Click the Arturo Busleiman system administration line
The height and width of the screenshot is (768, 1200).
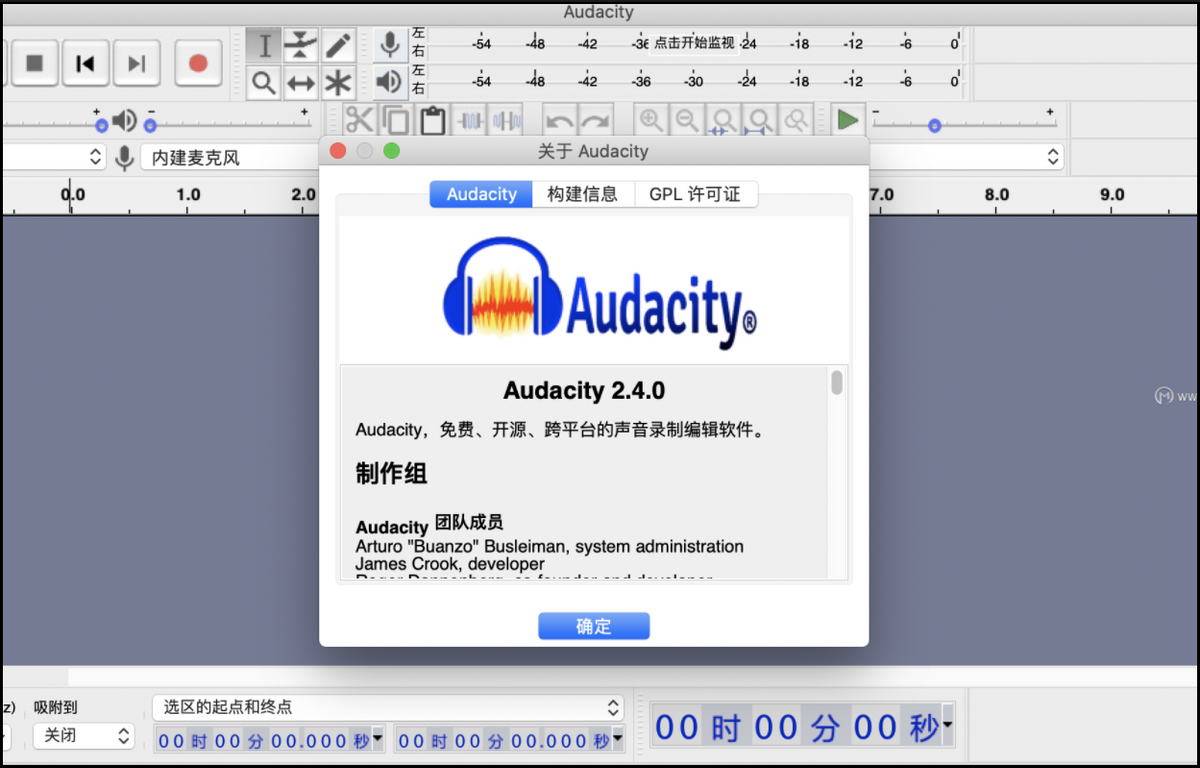pos(550,546)
